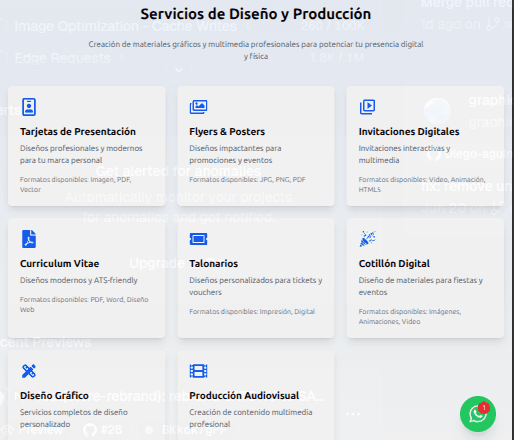Image resolution: width=514 pixels, height=440 pixels.
Task: Click the Diseño Gráfico card title
Action: click(x=54, y=396)
